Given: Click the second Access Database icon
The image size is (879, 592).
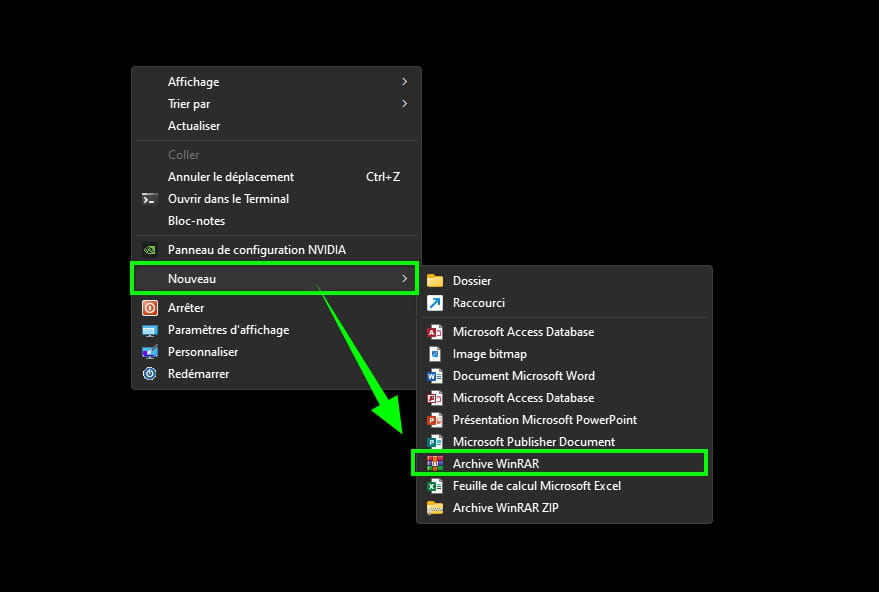Looking at the screenshot, I should tap(435, 398).
